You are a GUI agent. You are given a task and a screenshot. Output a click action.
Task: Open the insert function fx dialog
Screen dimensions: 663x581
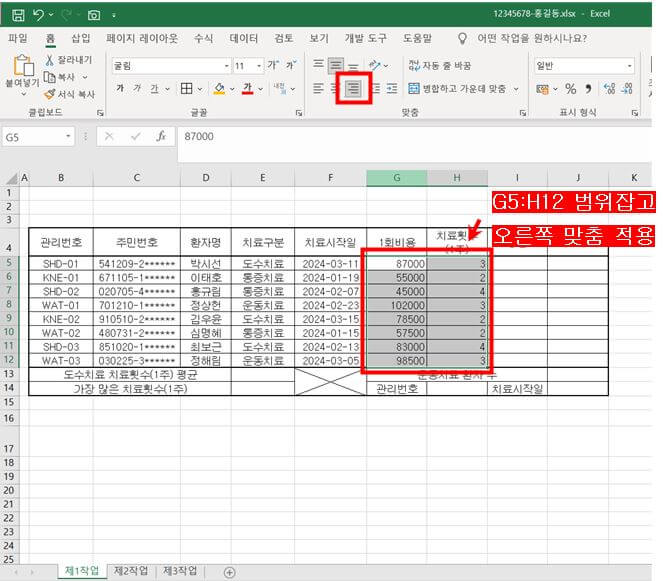[161, 136]
